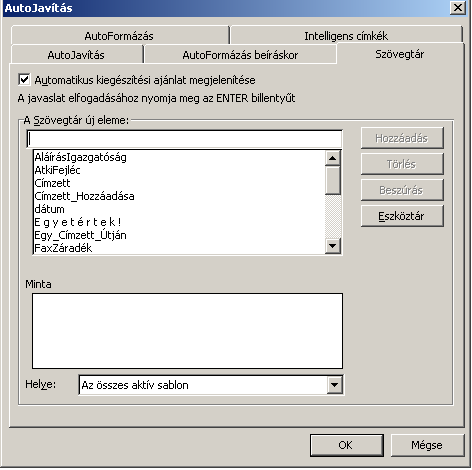Open the Helye dropdown arrow
The height and width of the screenshot is (470, 472).
coord(334,385)
